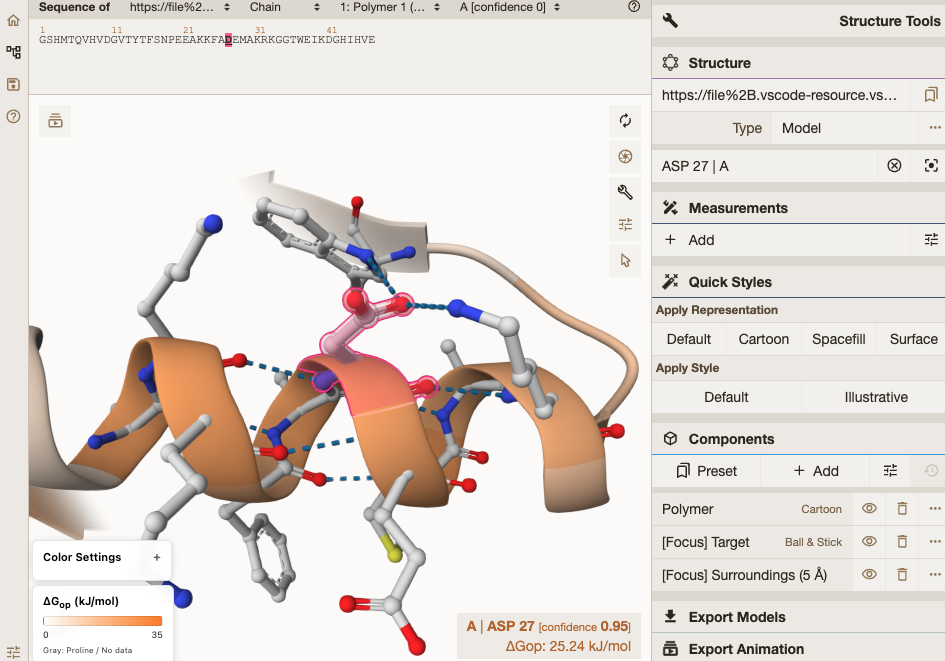Expand the Export Models section
The width and height of the screenshot is (945, 661).
(x=798, y=617)
